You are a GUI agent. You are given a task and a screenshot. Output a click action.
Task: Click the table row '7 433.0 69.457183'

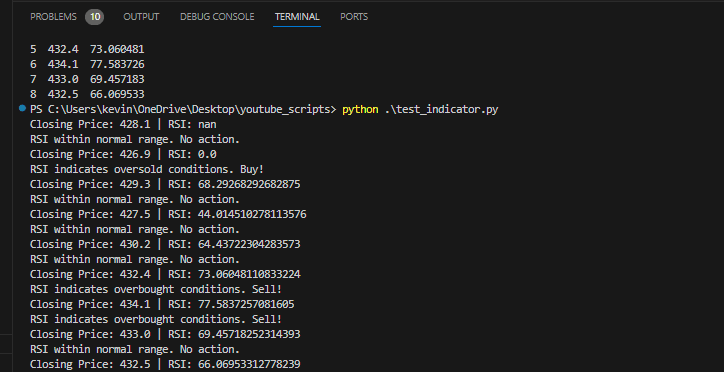[87, 79]
